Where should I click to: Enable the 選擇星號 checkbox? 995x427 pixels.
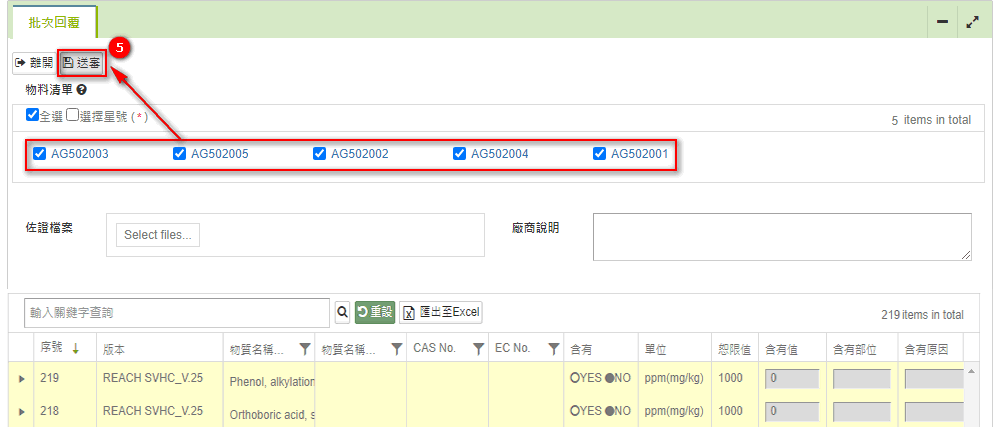point(73,115)
